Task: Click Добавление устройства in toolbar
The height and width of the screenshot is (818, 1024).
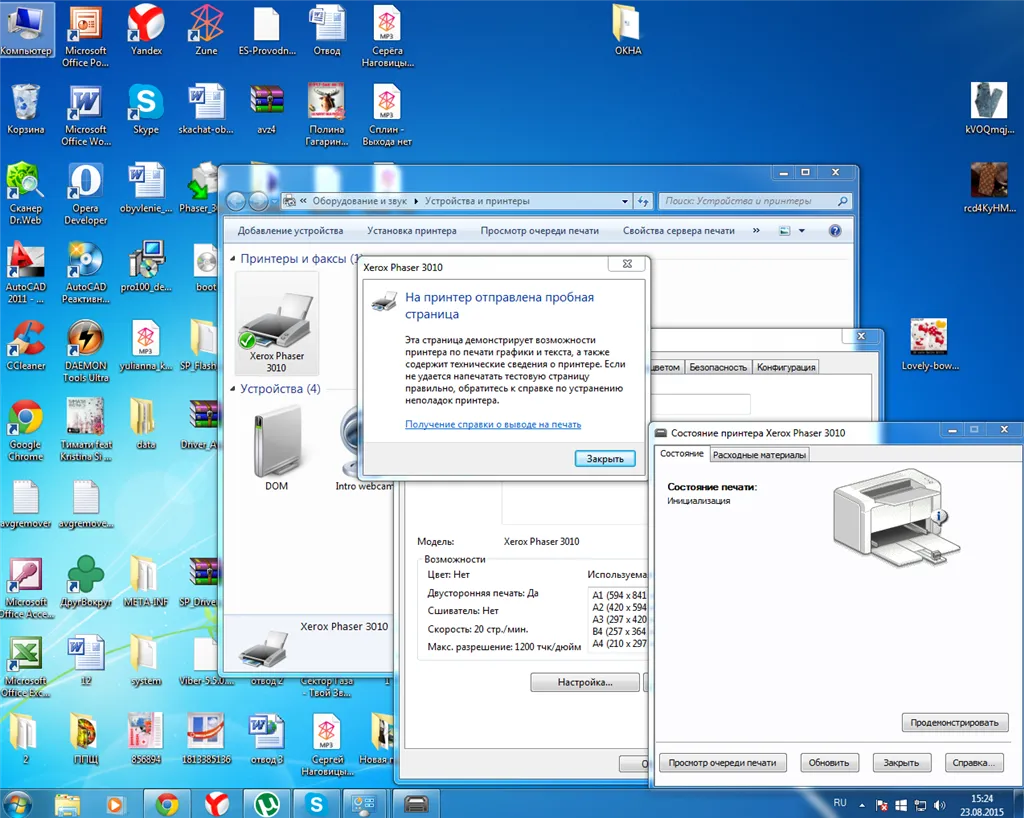Action: (290, 230)
